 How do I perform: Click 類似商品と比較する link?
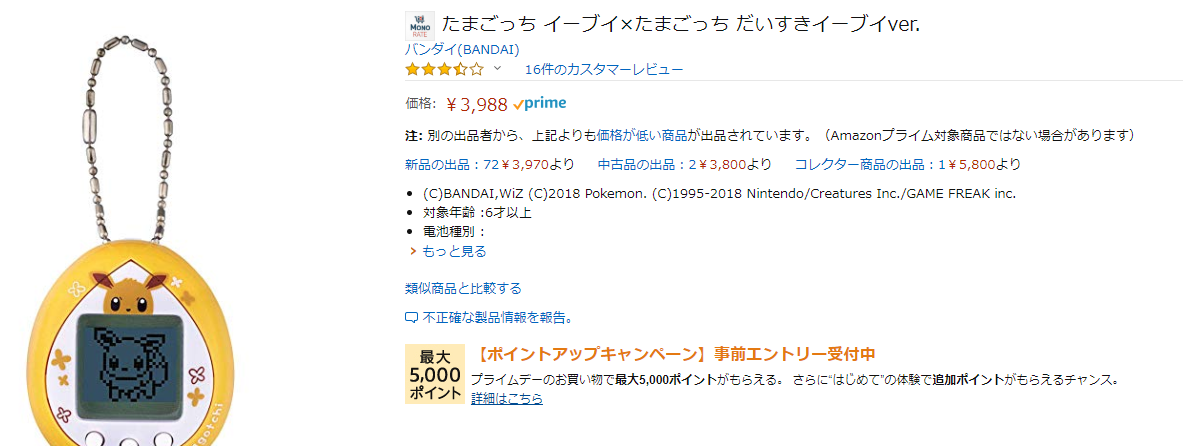pyautogui.click(x=463, y=288)
